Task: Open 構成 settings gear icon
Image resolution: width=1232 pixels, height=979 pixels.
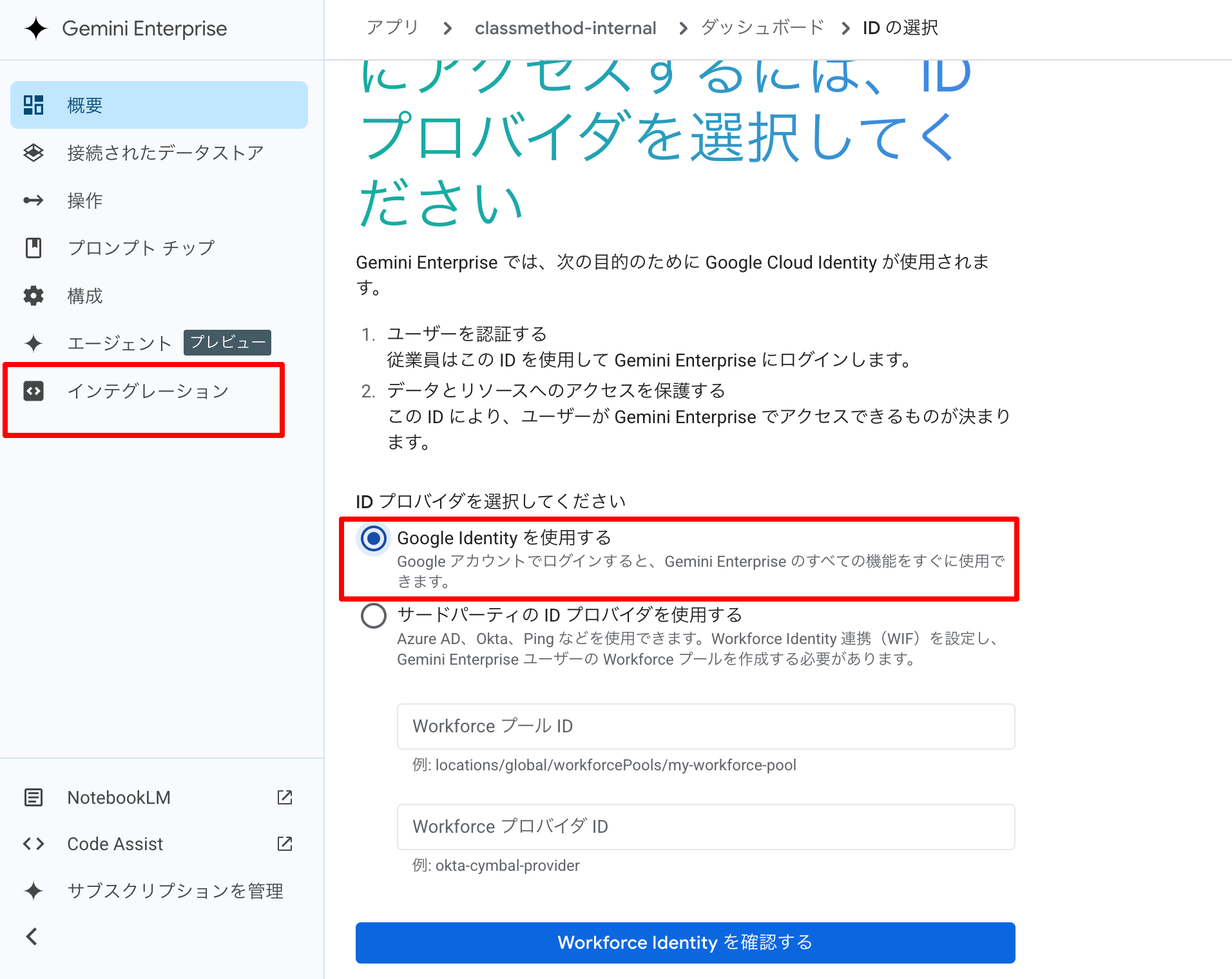Action: tap(34, 296)
